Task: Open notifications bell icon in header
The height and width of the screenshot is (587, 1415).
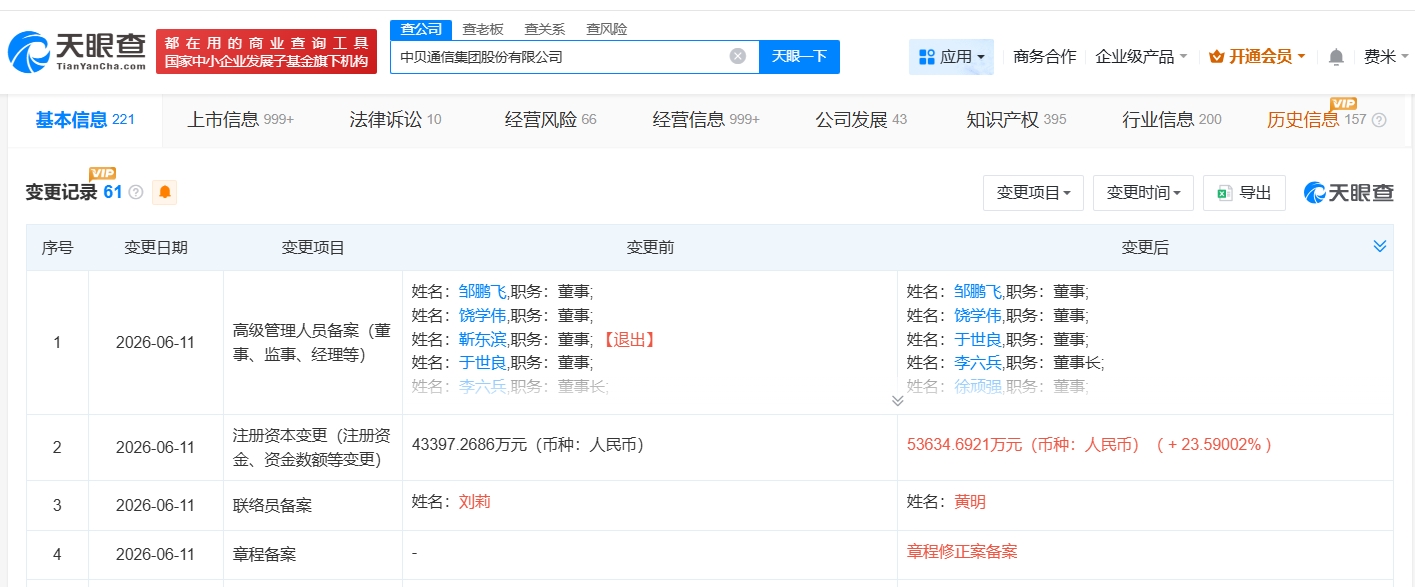Action: point(1336,57)
